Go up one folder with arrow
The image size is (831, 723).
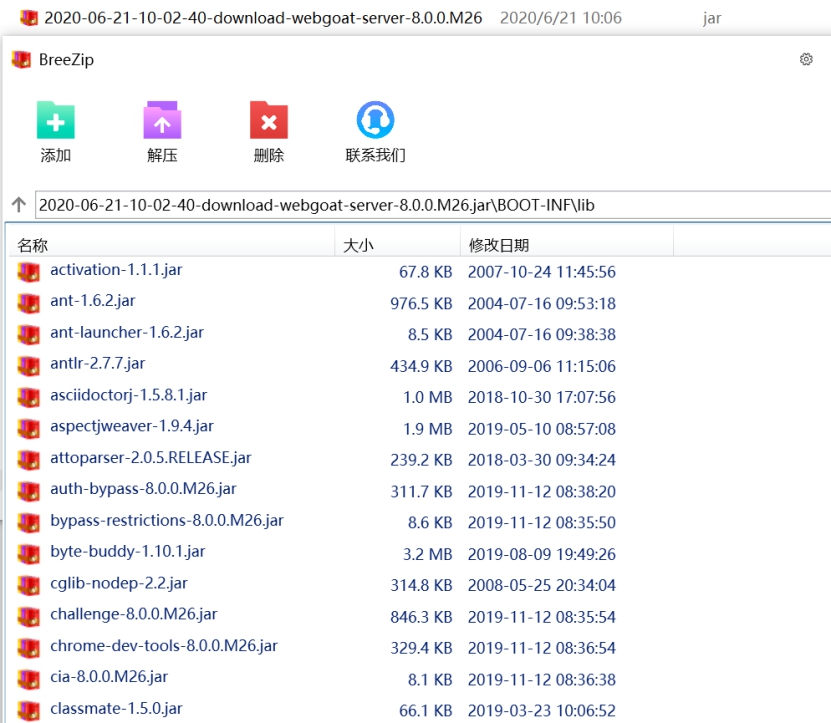tap(19, 205)
